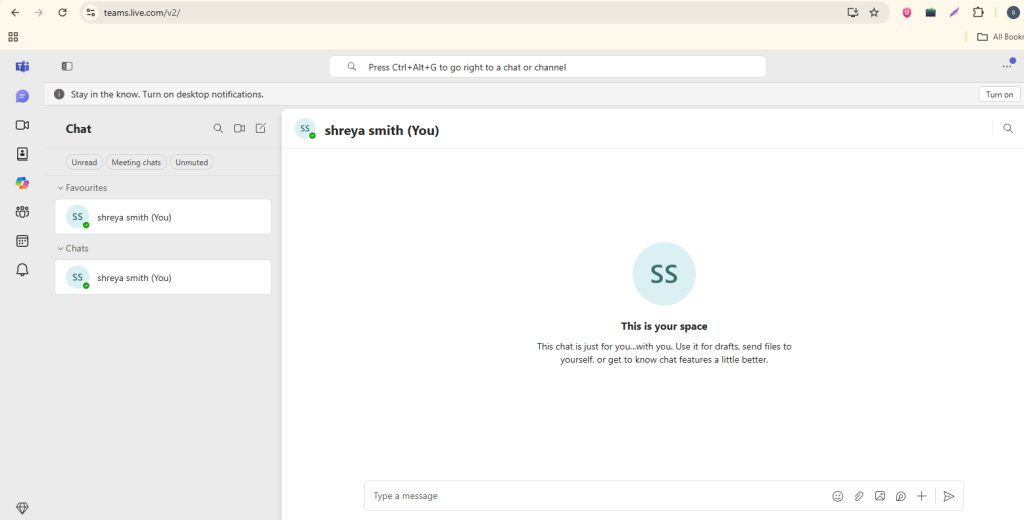Viewport: 1024px width, 520px height.
Task: Open the sticker/loop icon in composer
Action: tap(901, 496)
